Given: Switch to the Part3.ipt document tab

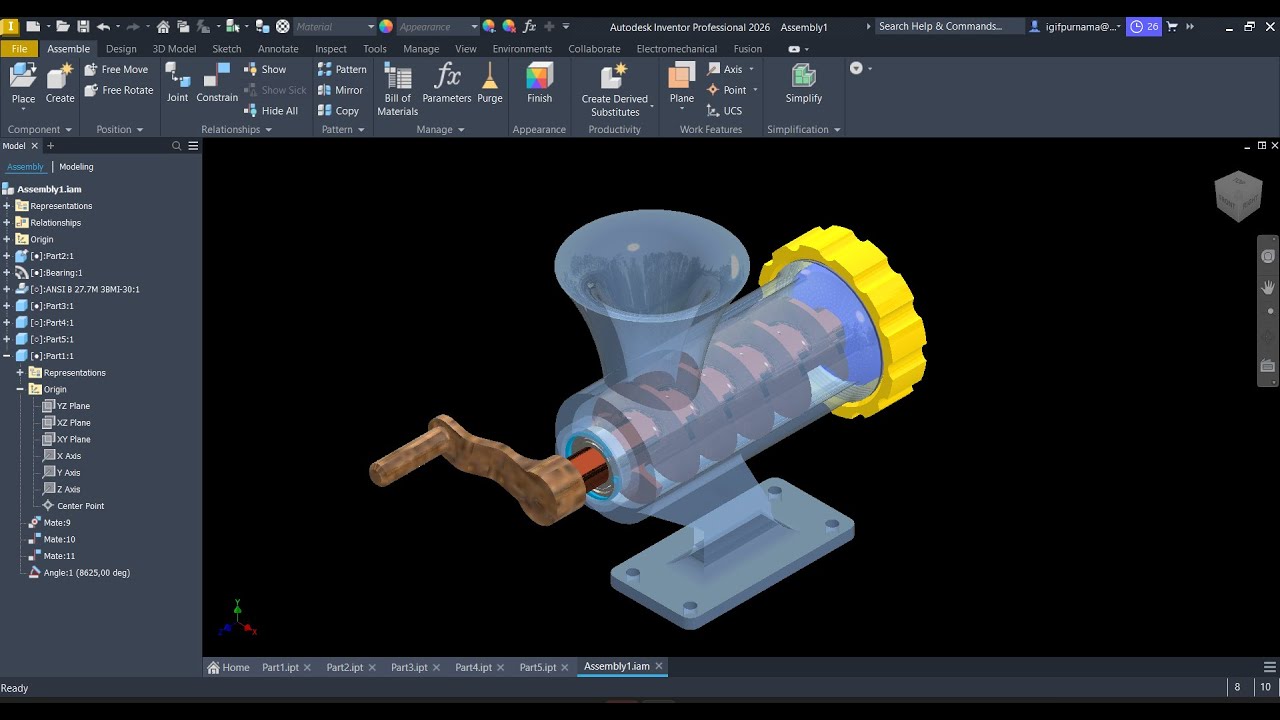Looking at the screenshot, I should (409, 667).
